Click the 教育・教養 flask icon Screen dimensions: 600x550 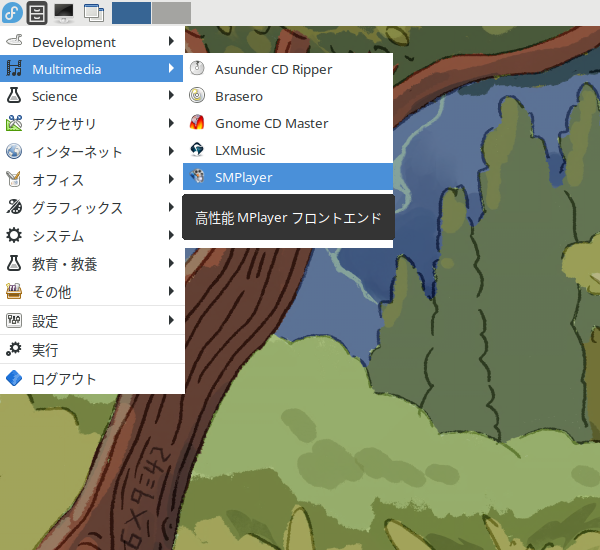click(x=14, y=263)
